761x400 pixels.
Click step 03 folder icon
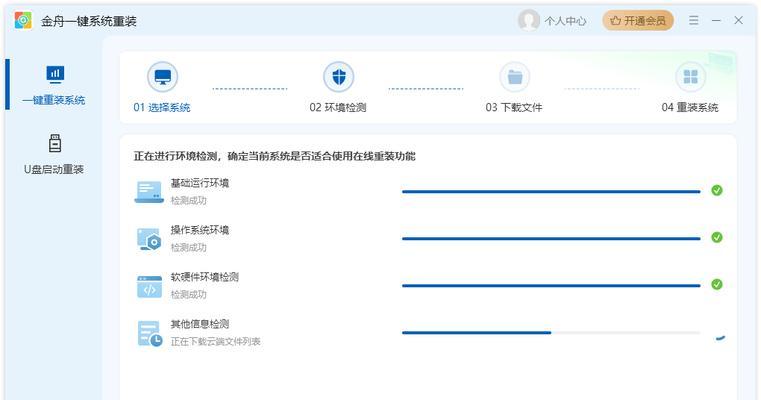[514, 77]
